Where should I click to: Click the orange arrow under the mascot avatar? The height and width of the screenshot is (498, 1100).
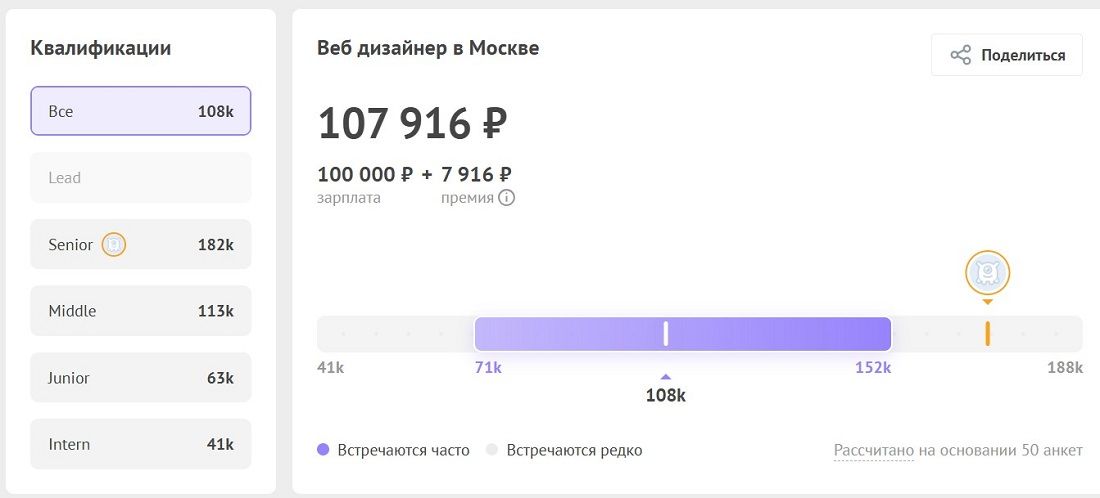pyautogui.click(x=987, y=302)
